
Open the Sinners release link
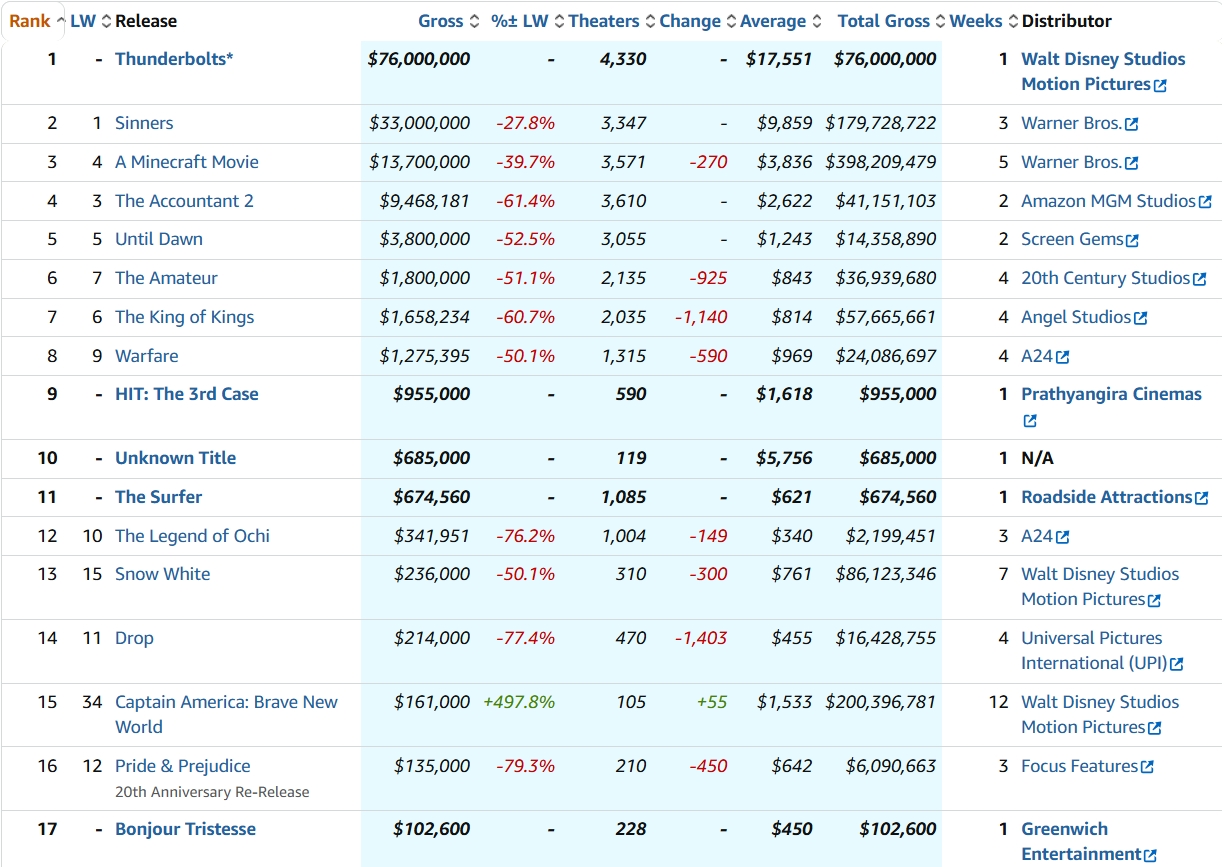pyautogui.click(x=144, y=123)
